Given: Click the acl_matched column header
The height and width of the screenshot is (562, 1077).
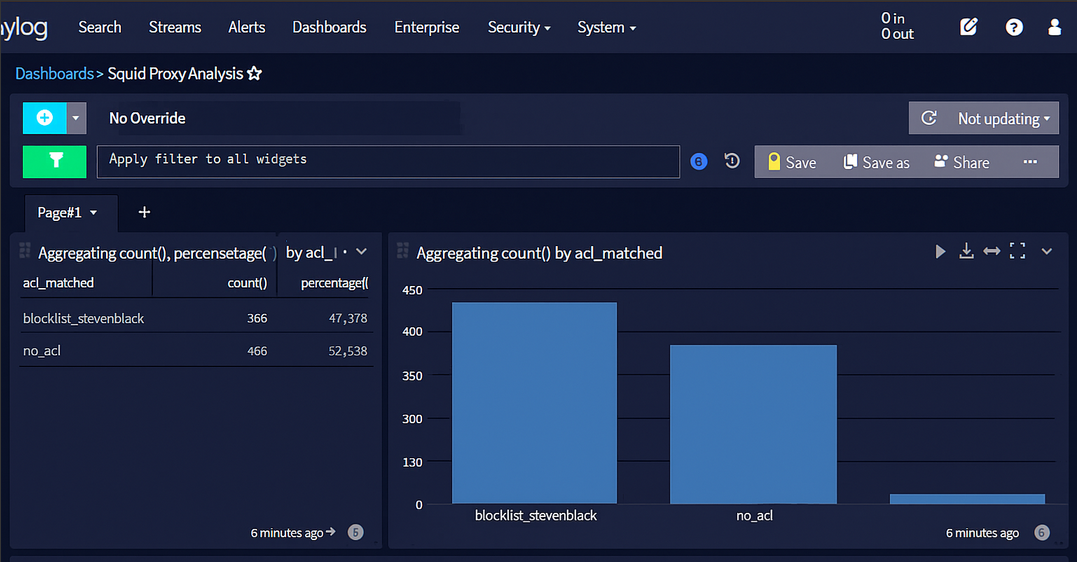Looking at the screenshot, I should pyautogui.click(x=58, y=283).
